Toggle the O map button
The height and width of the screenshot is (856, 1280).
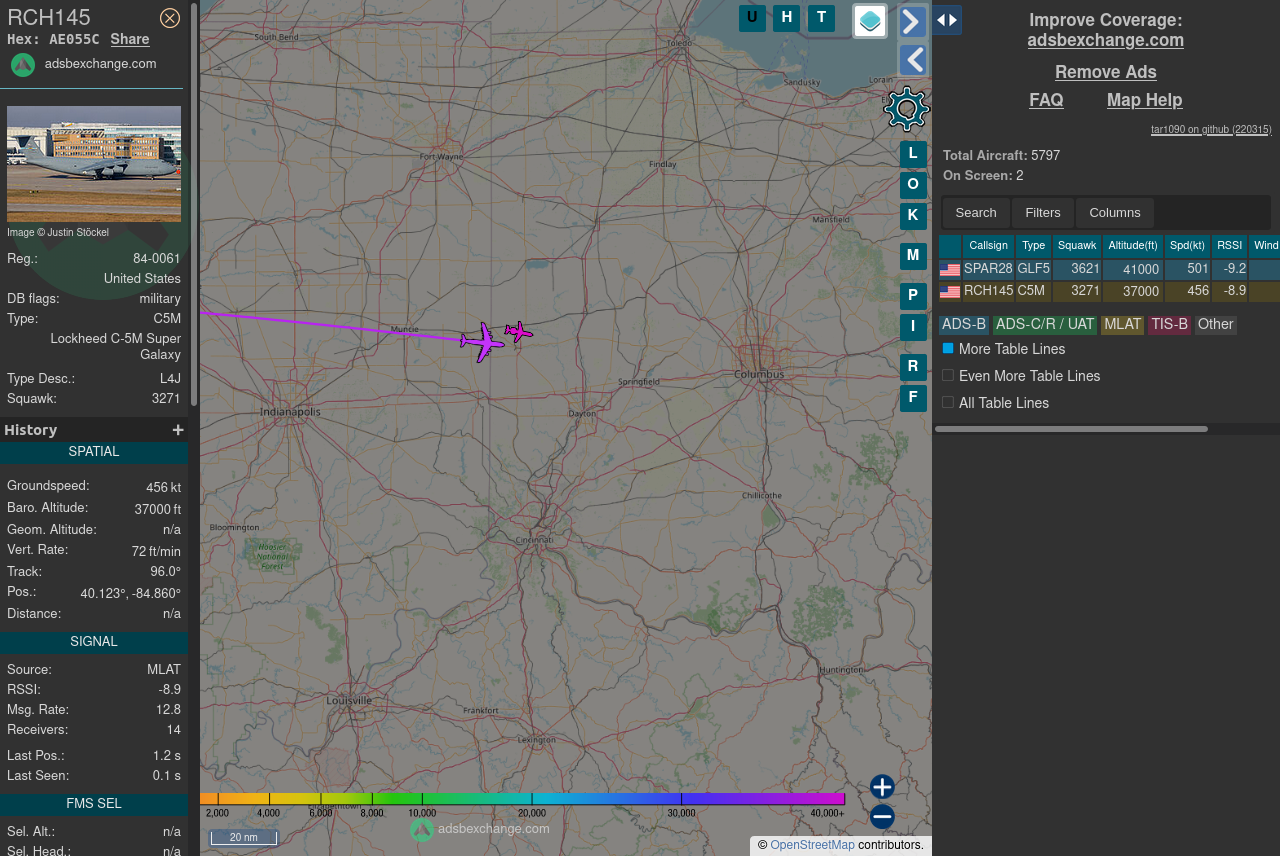pyautogui.click(x=913, y=185)
